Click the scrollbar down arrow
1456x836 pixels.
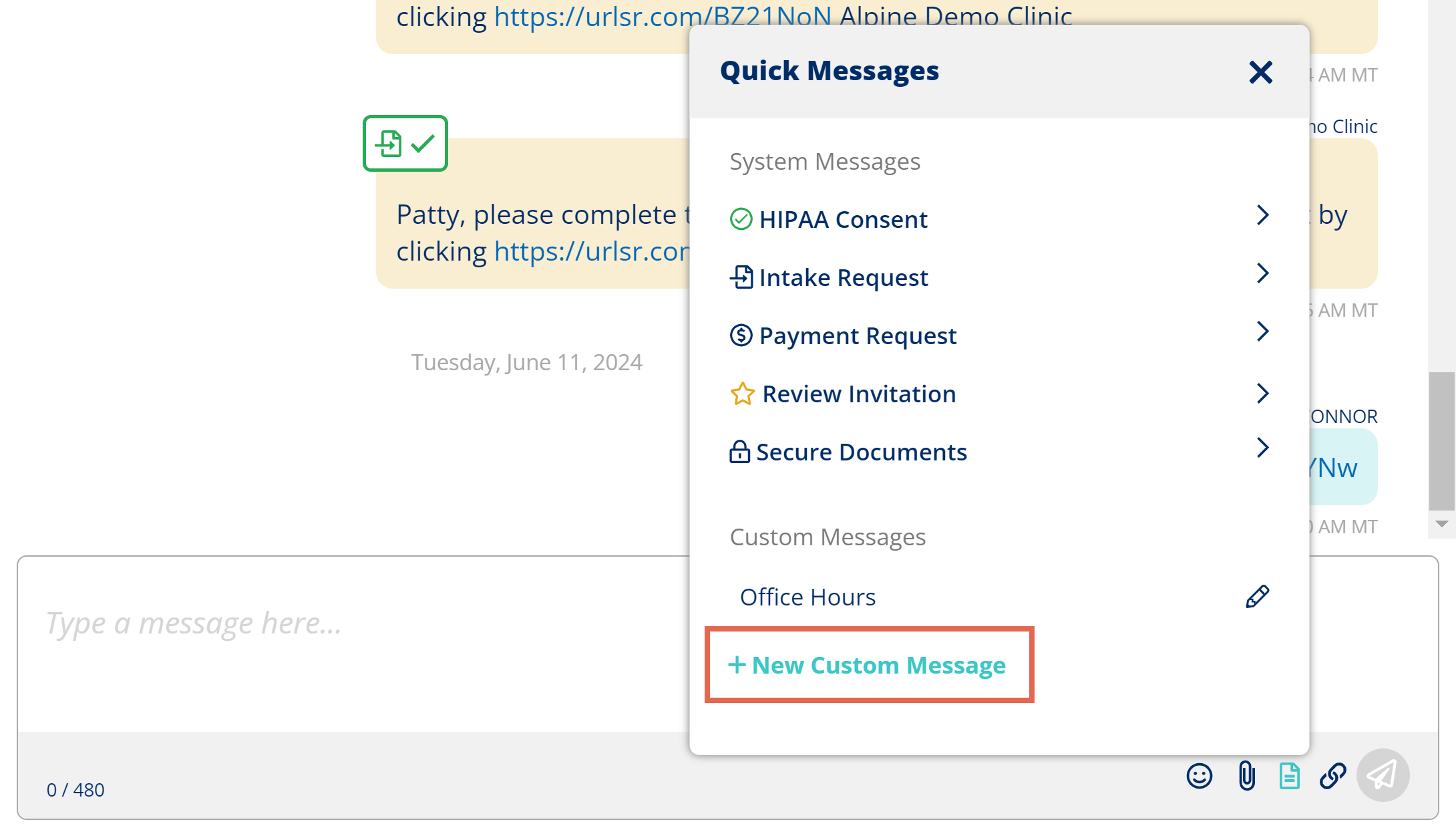click(x=1441, y=525)
